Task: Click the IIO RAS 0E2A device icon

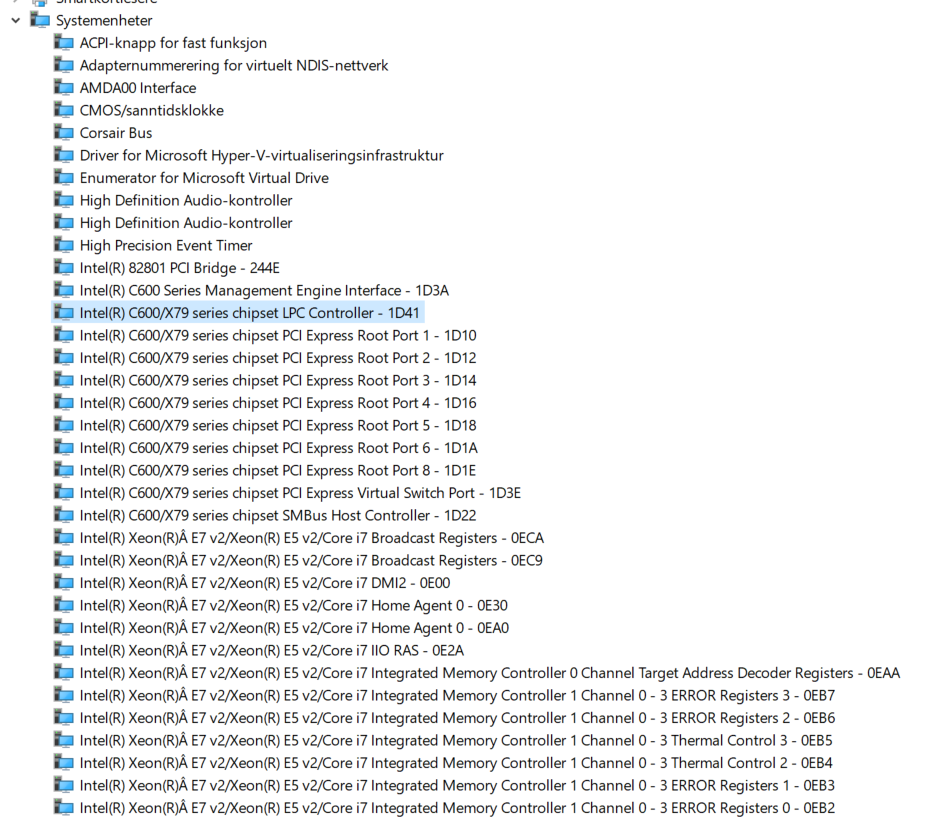Action: pos(64,650)
